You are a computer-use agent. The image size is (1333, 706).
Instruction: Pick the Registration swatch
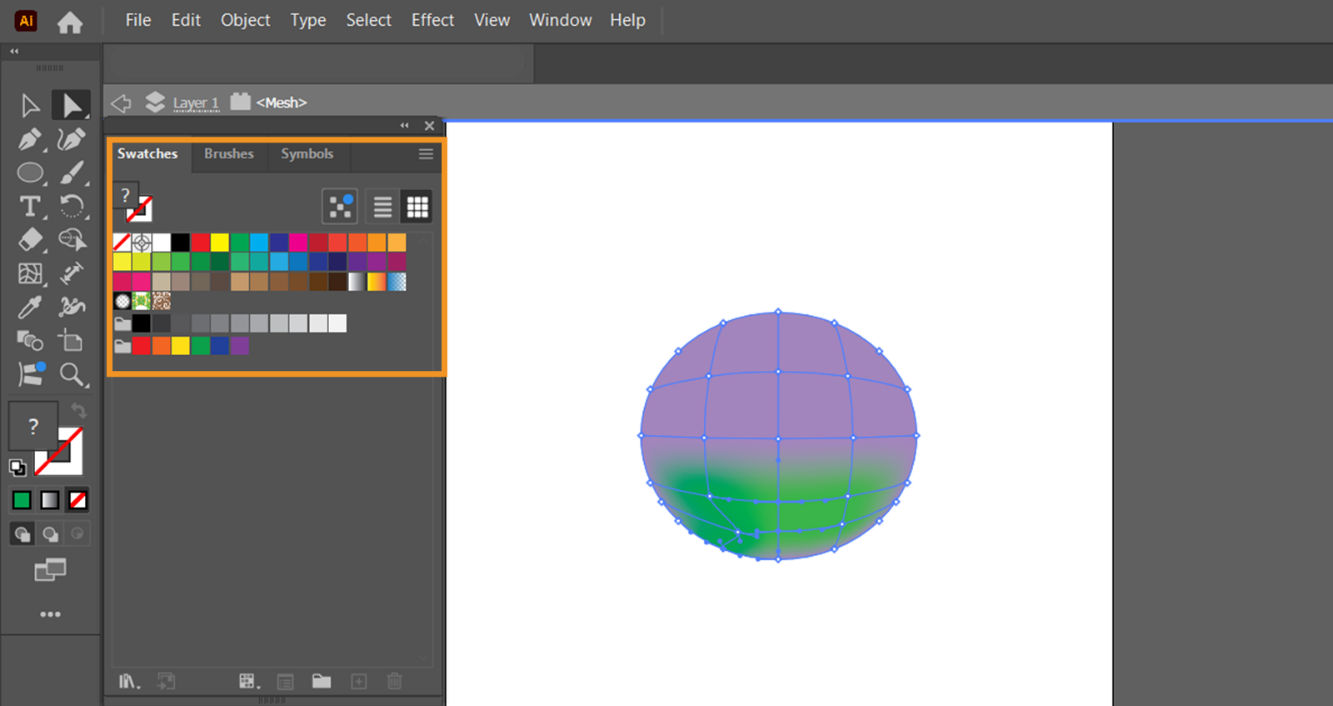142,242
